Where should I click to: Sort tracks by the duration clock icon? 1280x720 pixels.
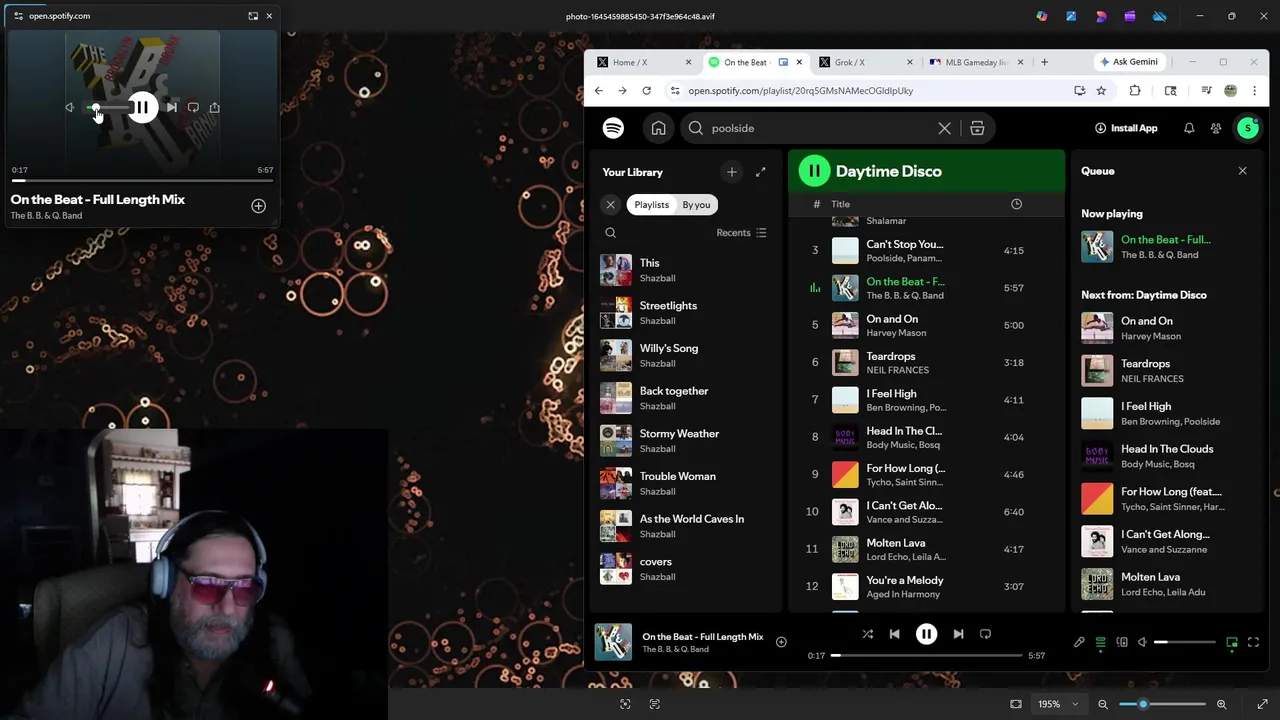click(x=1016, y=204)
